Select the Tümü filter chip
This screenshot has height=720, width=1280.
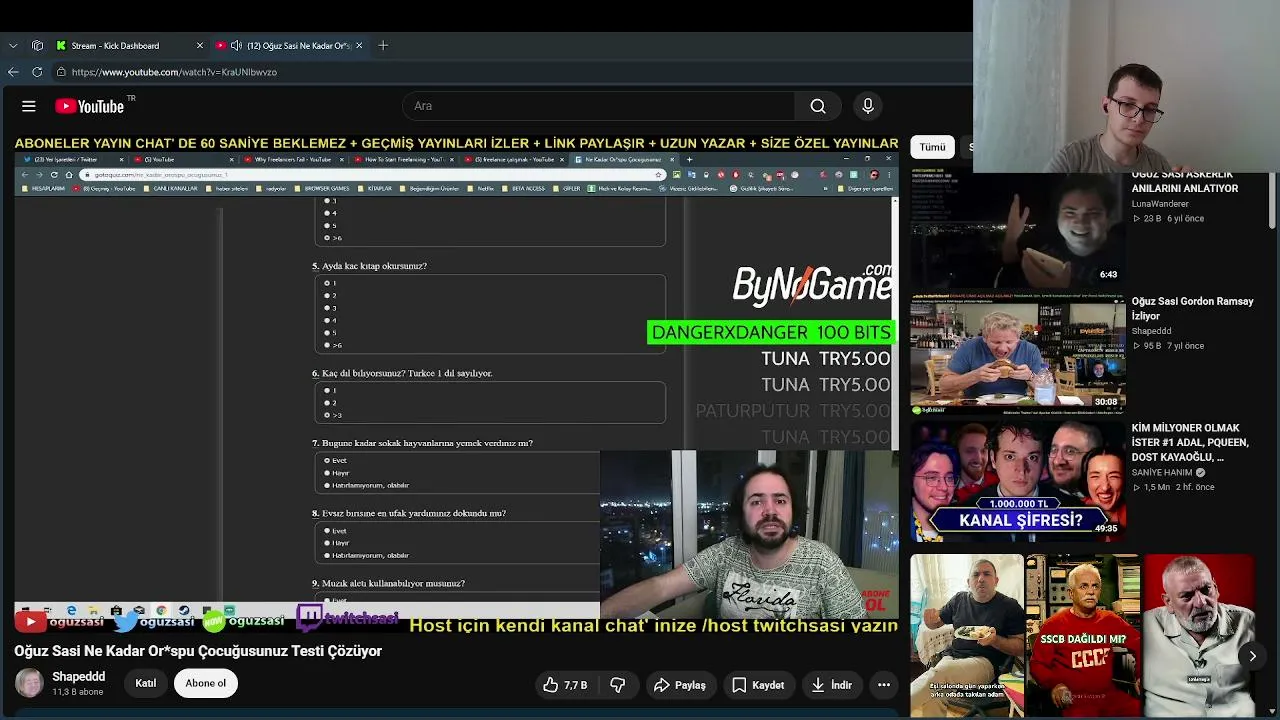[x=932, y=147]
